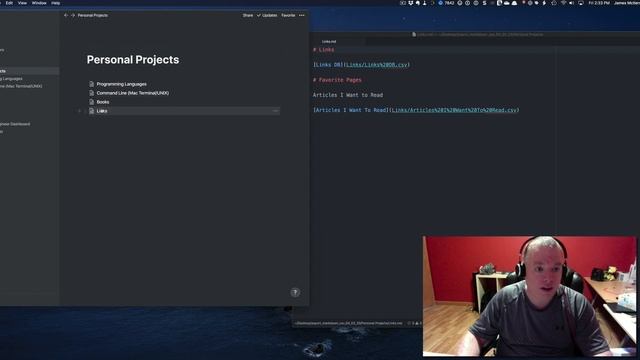Viewport: 640px width, 360px height.
Task: Click the '# Links' heading in editor
Action: pyautogui.click(x=324, y=49)
